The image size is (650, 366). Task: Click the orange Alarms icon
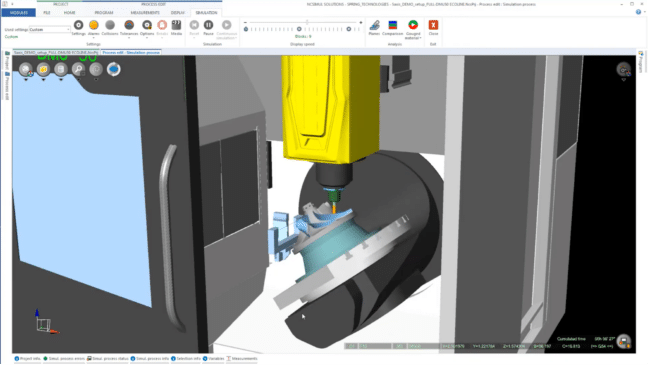coord(94,25)
